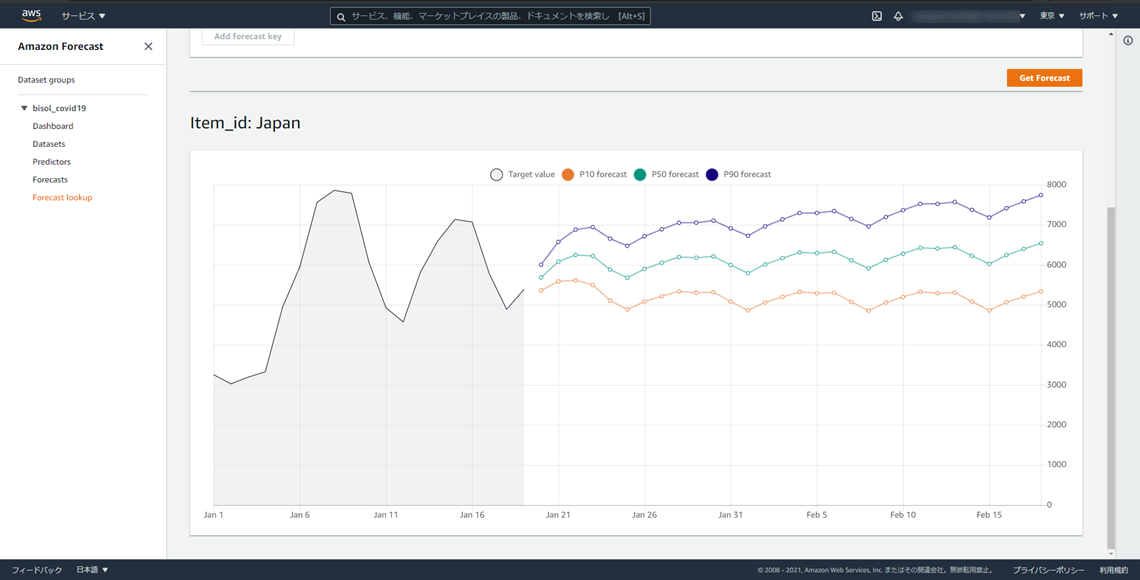Viewport: 1140px width, 580px height.
Task: Open the CloudShell terminal icon
Action: pos(877,16)
